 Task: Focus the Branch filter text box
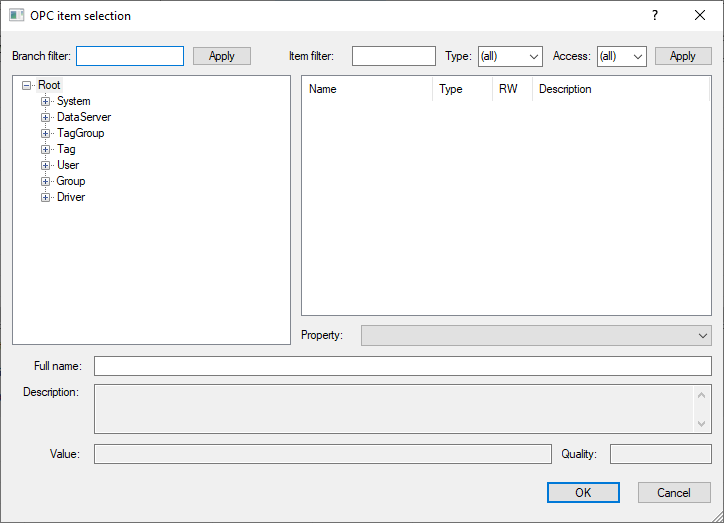pyautogui.click(x=130, y=56)
